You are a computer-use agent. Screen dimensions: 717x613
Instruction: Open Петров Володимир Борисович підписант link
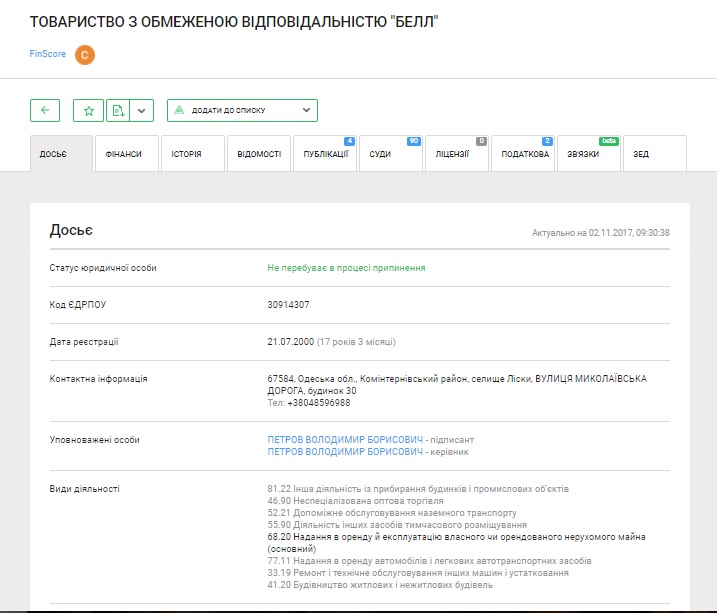coord(345,439)
